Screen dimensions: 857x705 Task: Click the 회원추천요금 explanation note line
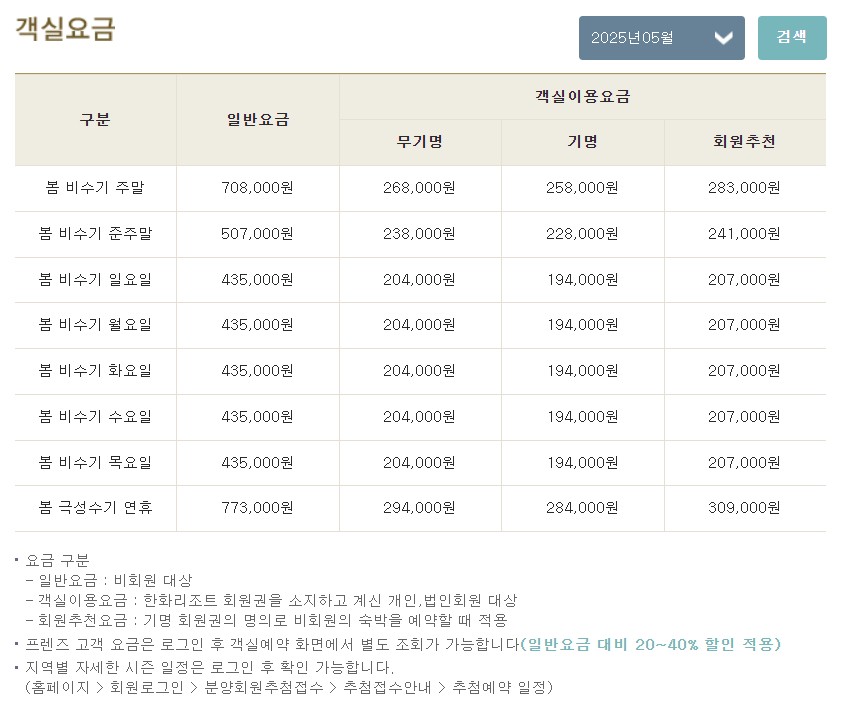coord(267,620)
